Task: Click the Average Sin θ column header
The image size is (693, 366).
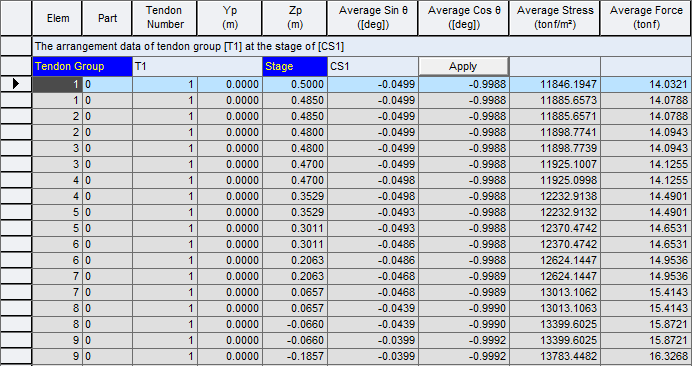Action: click(x=373, y=18)
